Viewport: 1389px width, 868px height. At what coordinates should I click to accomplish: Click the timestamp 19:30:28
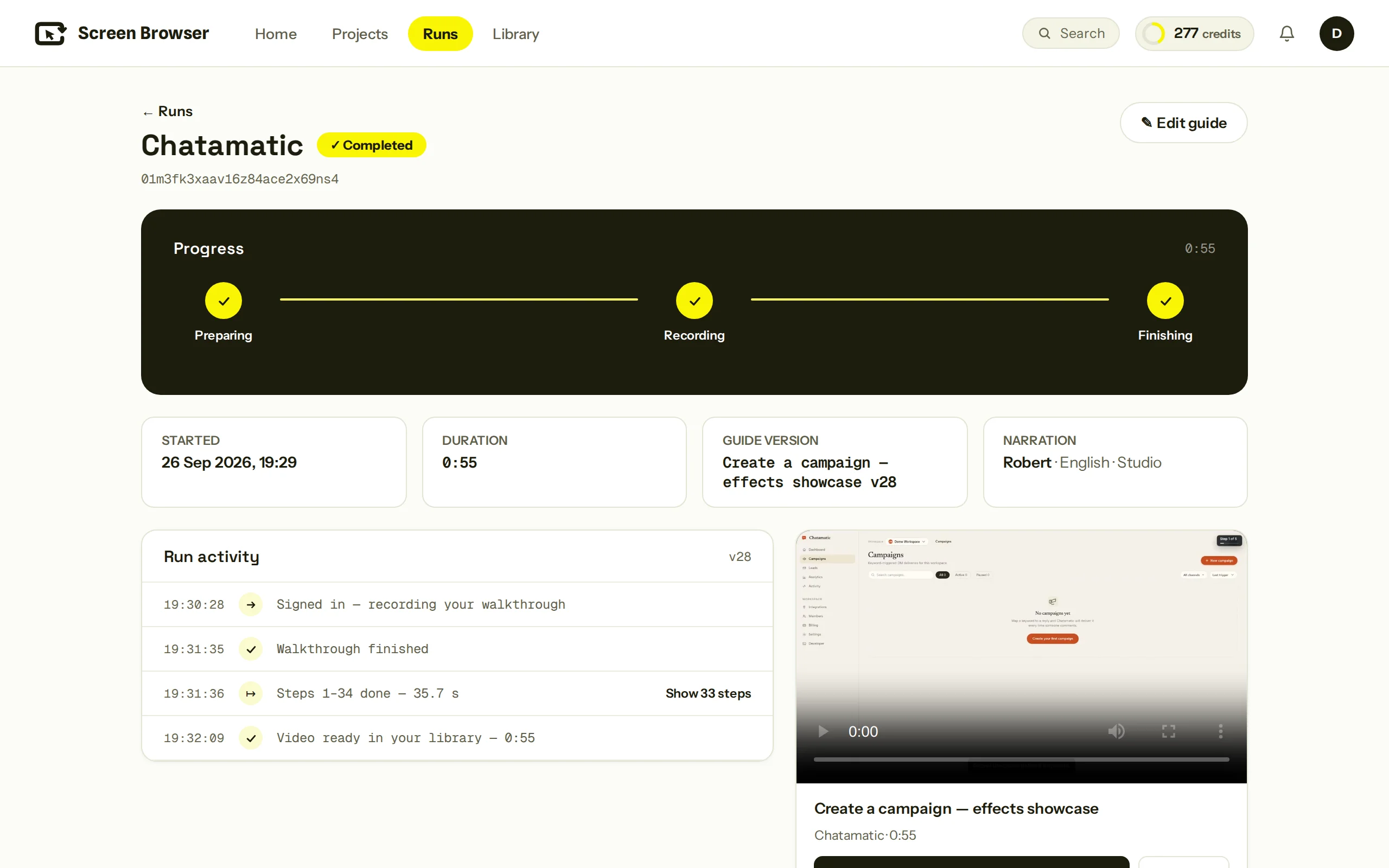coord(193,604)
